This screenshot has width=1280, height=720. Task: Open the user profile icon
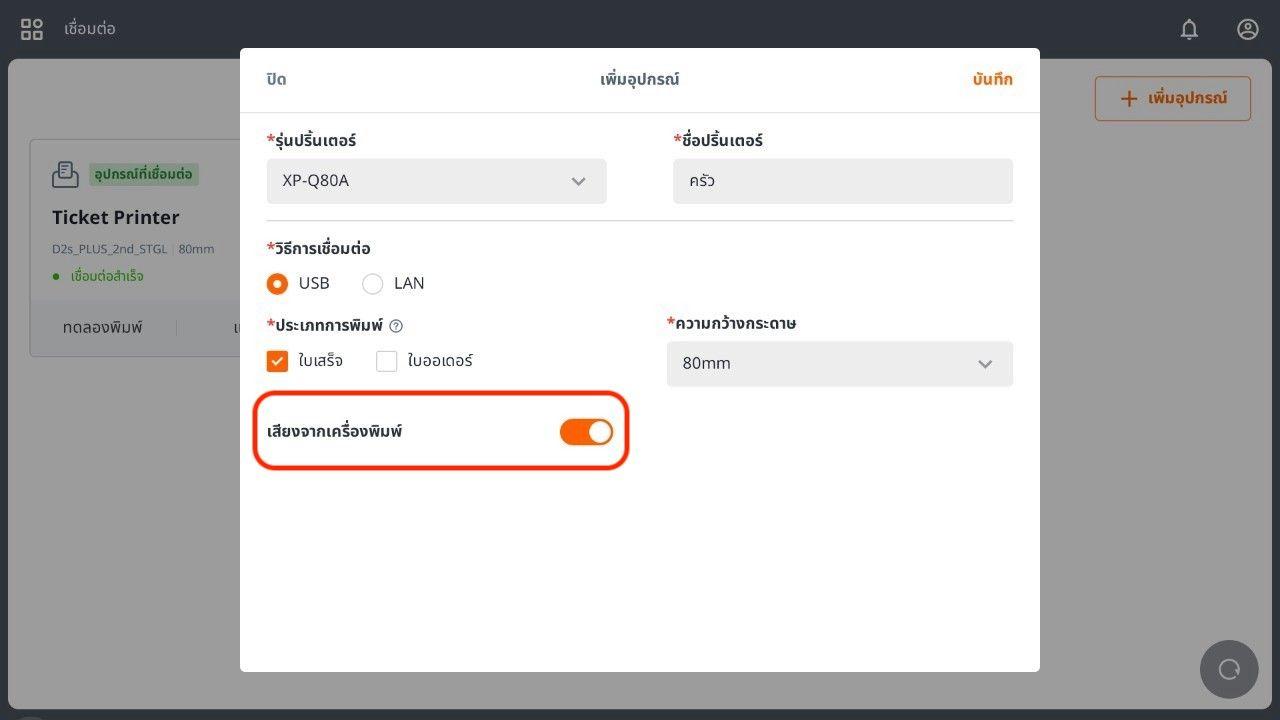click(1247, 29)
